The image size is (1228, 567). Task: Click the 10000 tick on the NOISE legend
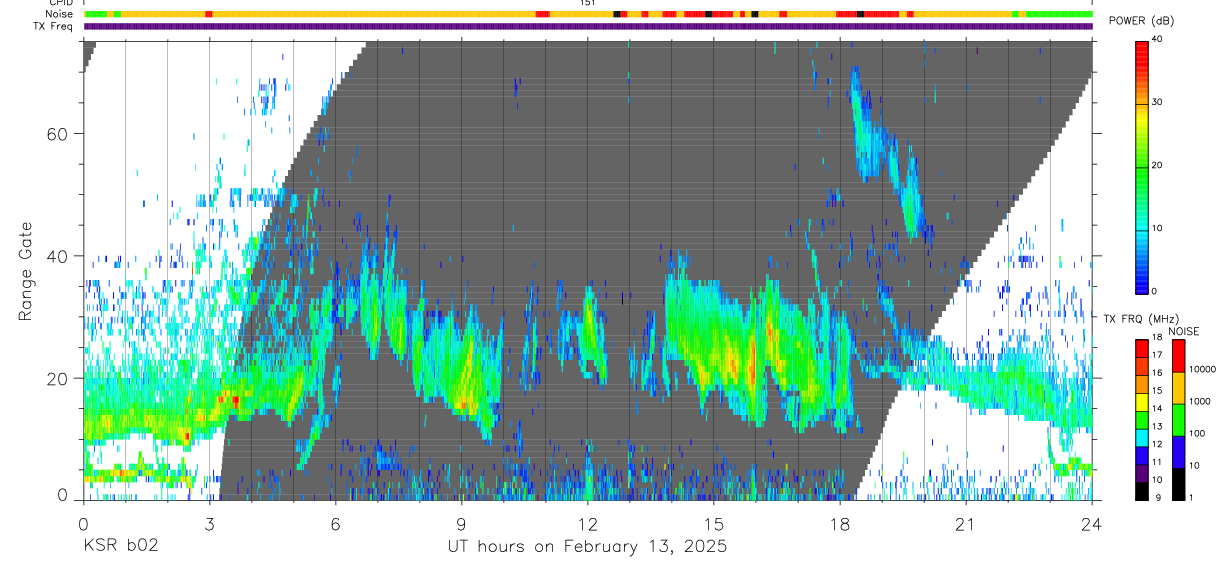point(1202,369)
